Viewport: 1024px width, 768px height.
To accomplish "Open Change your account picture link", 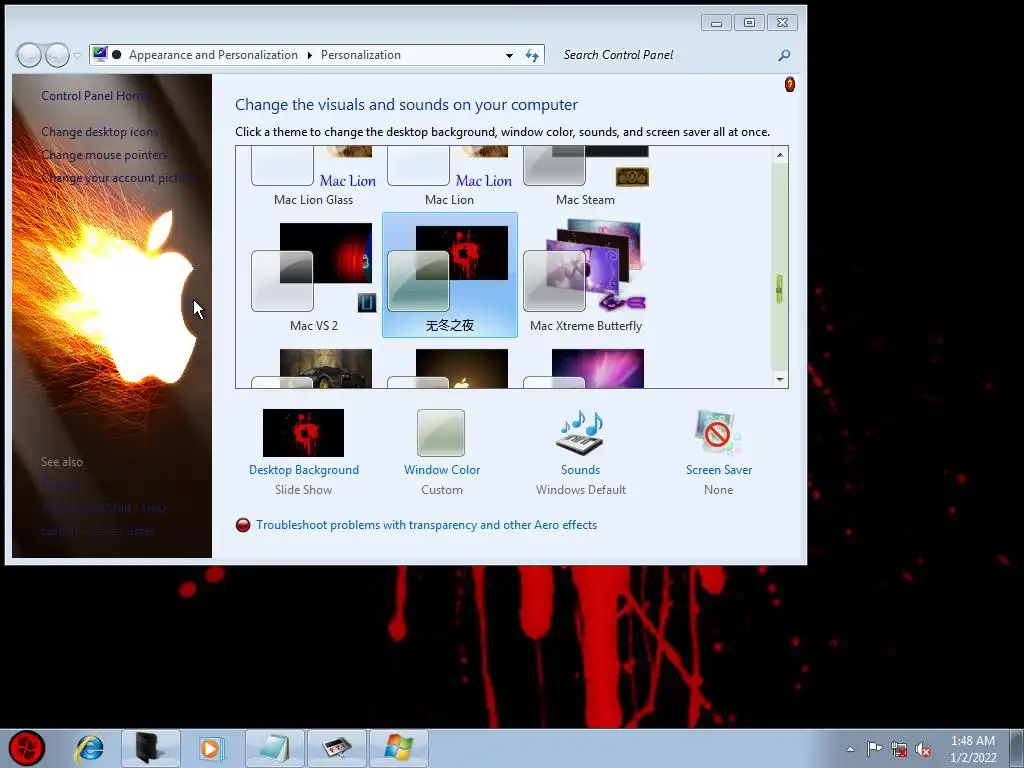I will [x=116, y=178].
